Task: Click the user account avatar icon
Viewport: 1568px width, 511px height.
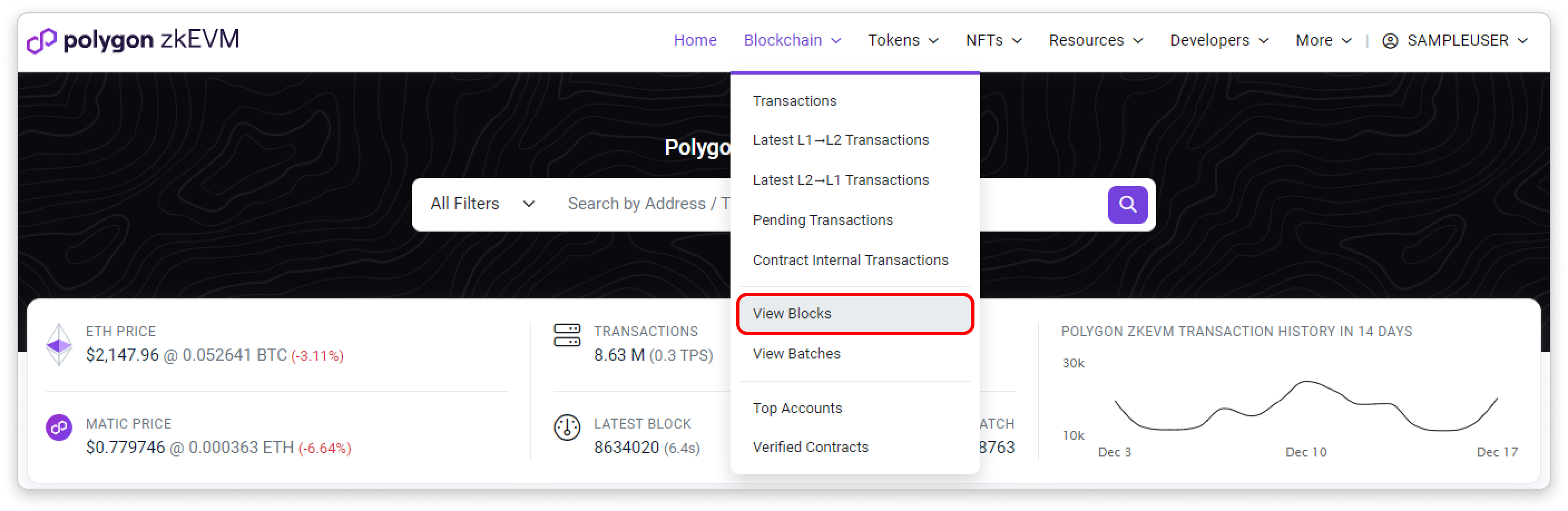Action: coord(1390,41)
